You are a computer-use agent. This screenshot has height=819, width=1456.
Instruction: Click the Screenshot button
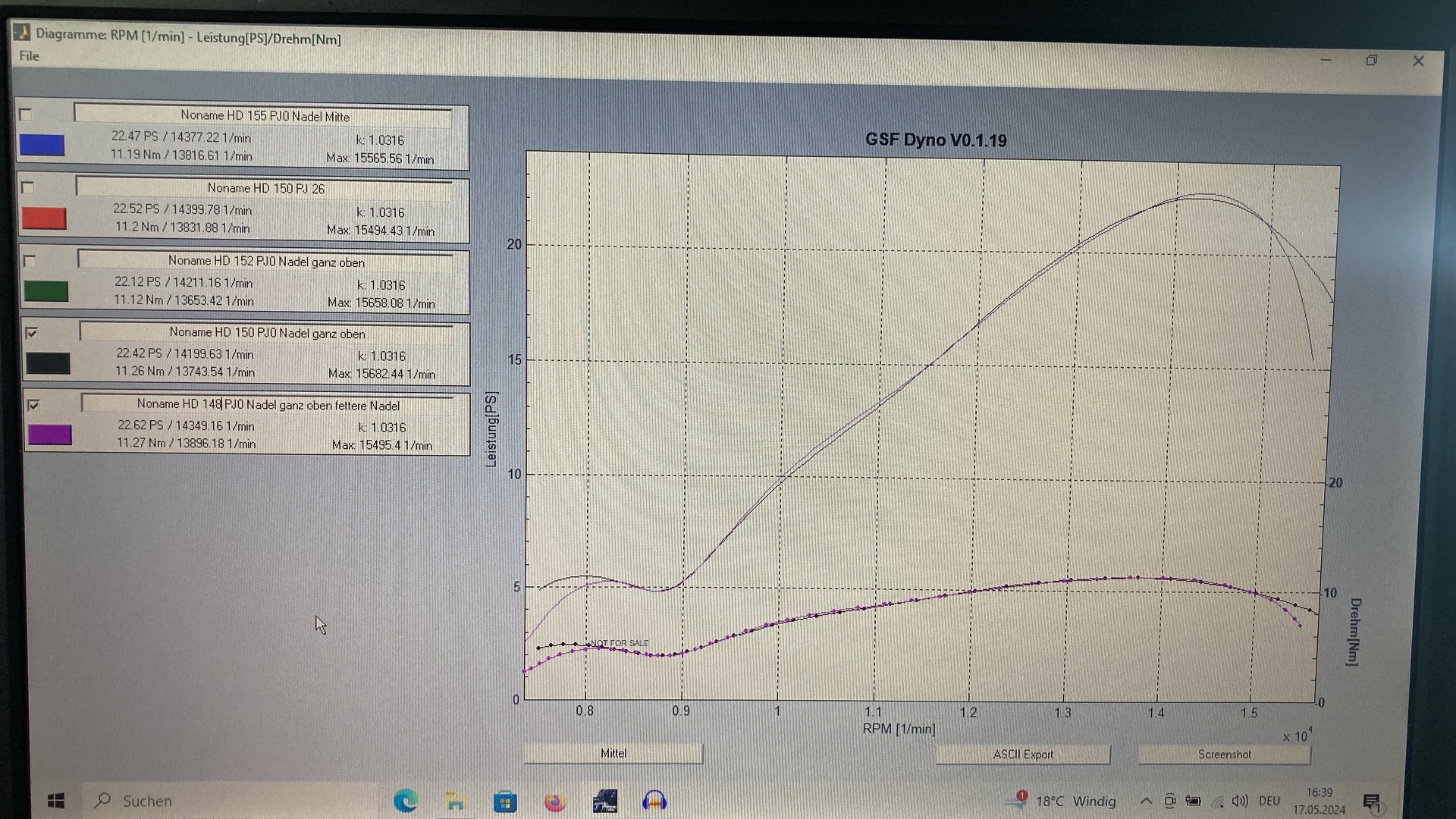1224,754
